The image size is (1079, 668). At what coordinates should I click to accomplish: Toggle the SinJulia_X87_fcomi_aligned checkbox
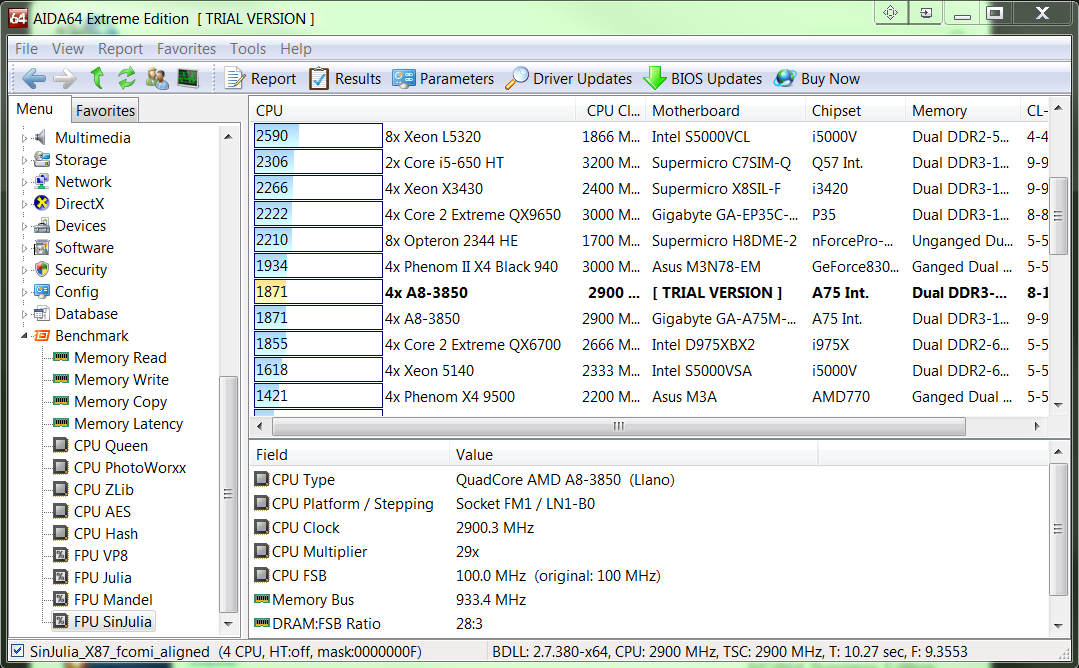tap(18, 651)
